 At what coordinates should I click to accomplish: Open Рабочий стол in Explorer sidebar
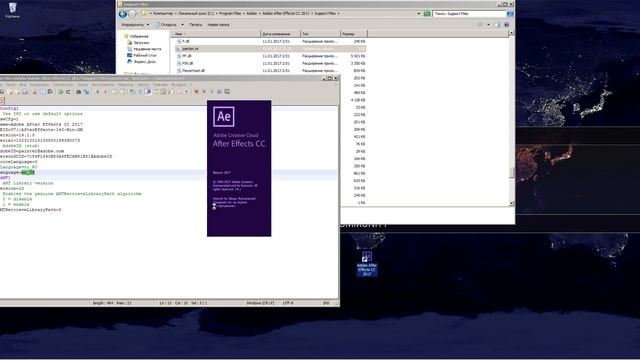tap(142, 55)
